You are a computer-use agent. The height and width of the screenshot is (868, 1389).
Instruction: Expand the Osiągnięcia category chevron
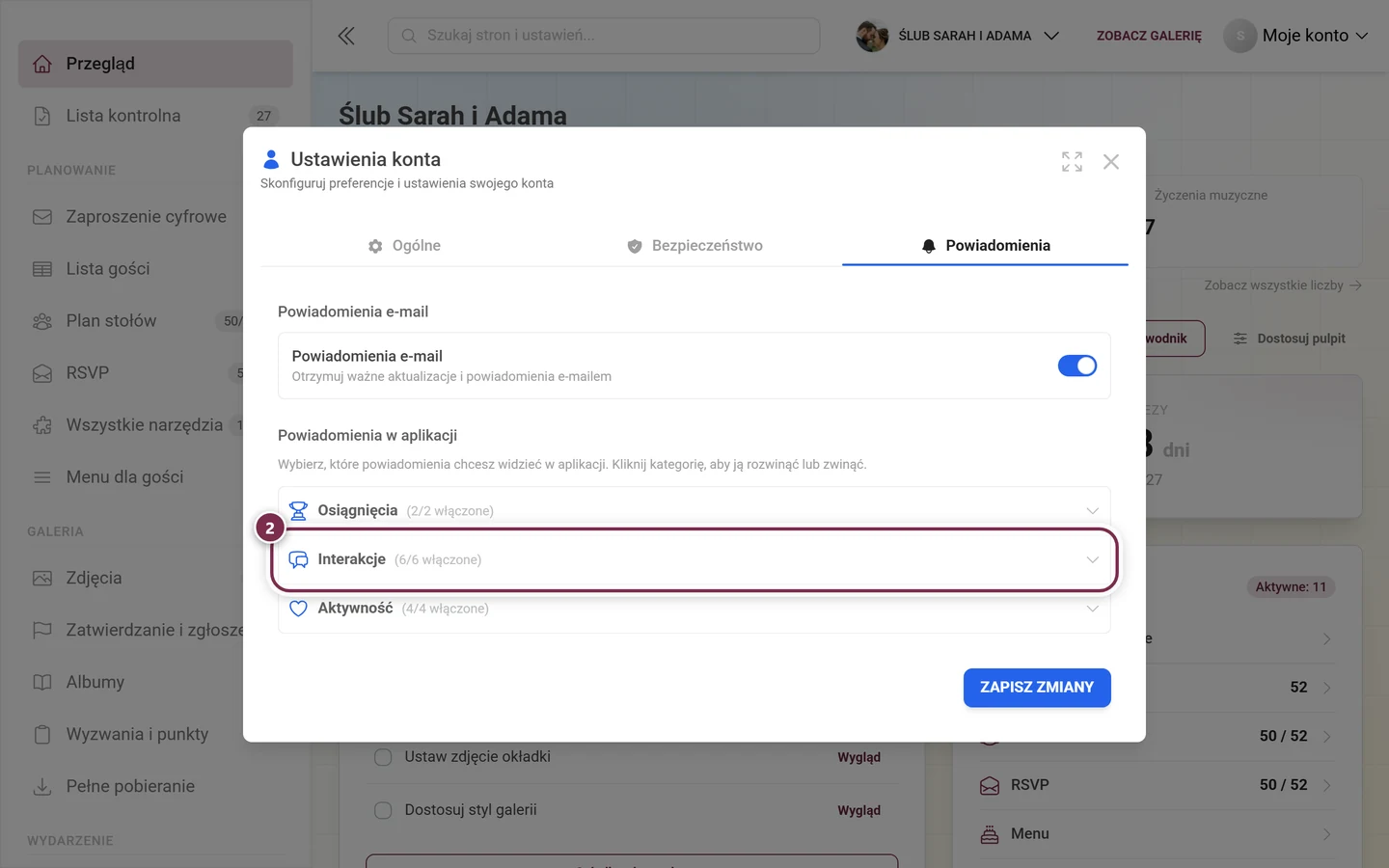[1092, 511]
